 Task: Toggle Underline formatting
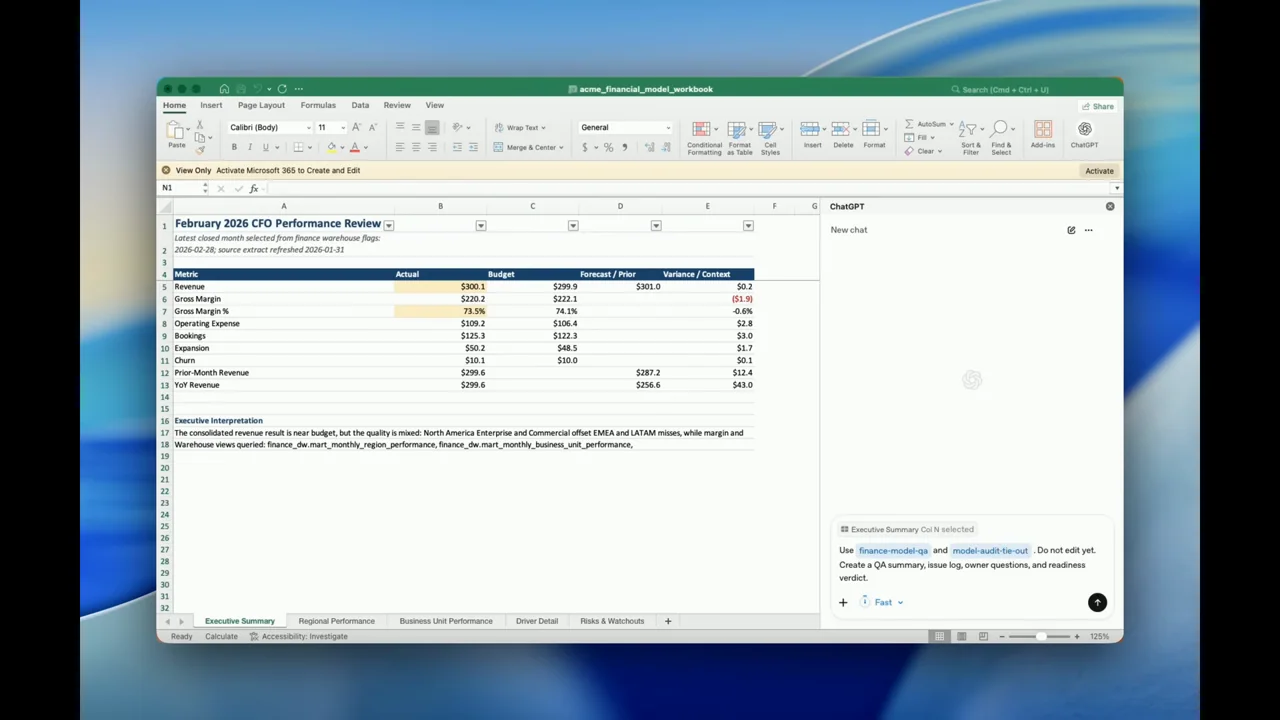pyautogui.click(x=265, y=147)
